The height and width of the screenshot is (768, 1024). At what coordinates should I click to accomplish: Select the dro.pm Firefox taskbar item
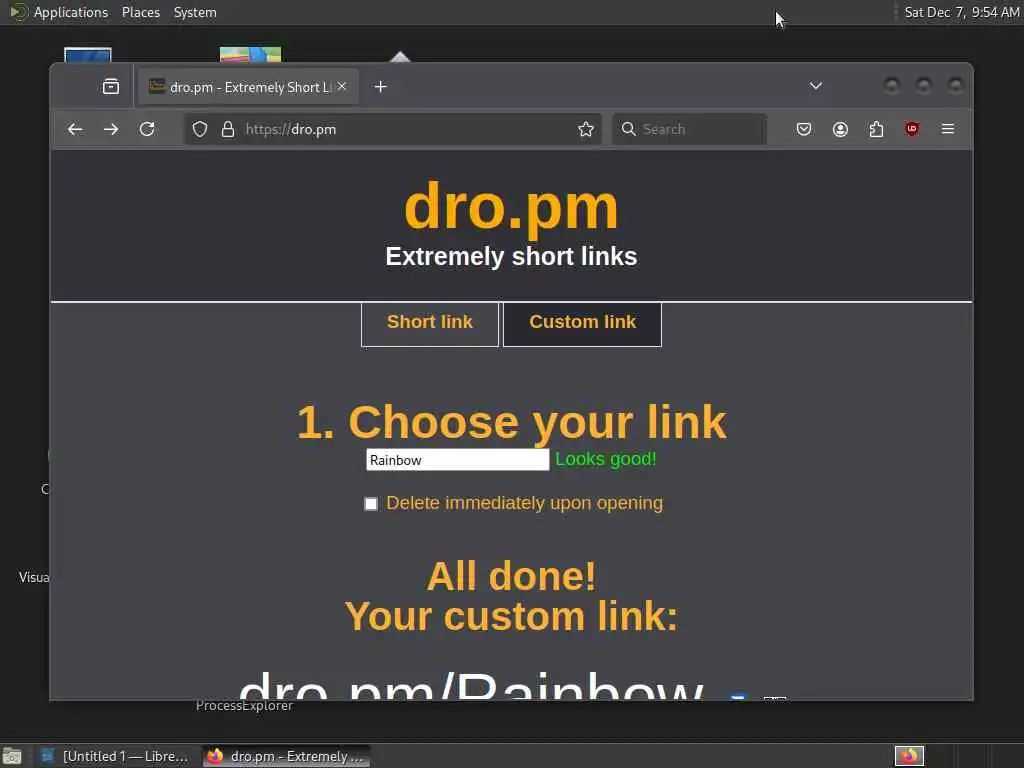click(286, 756)
